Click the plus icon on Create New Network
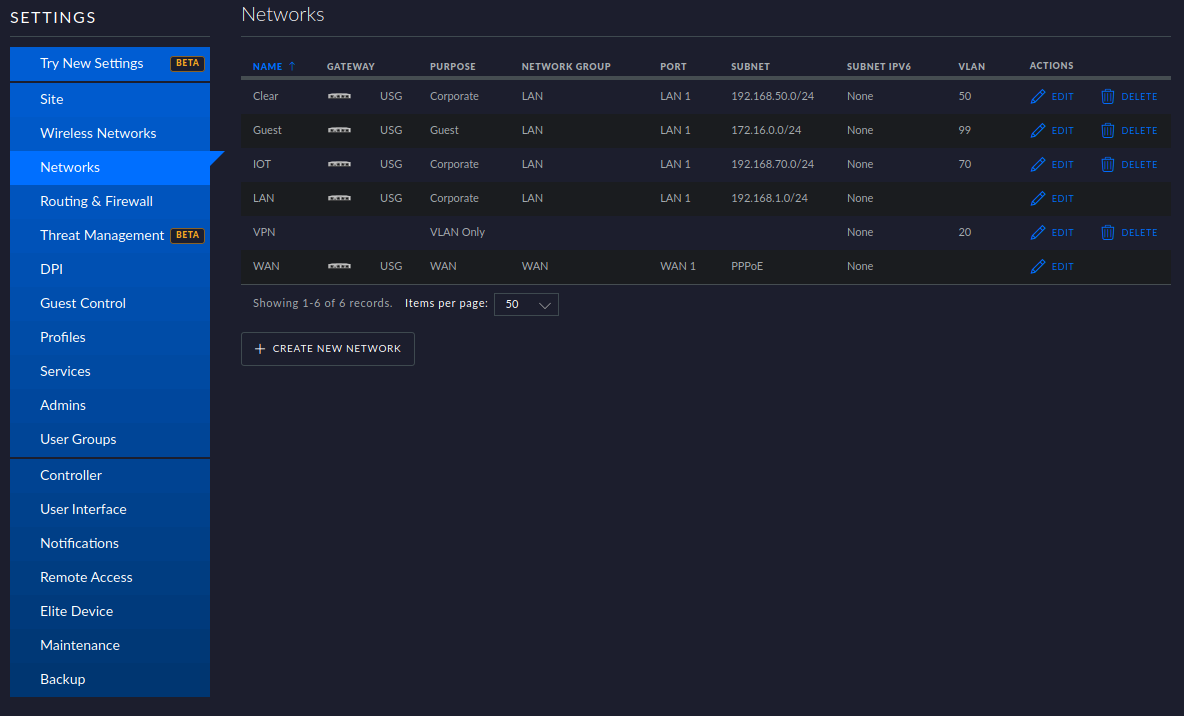Viewport: 1184px width, 716px height. tap(260, 349)
